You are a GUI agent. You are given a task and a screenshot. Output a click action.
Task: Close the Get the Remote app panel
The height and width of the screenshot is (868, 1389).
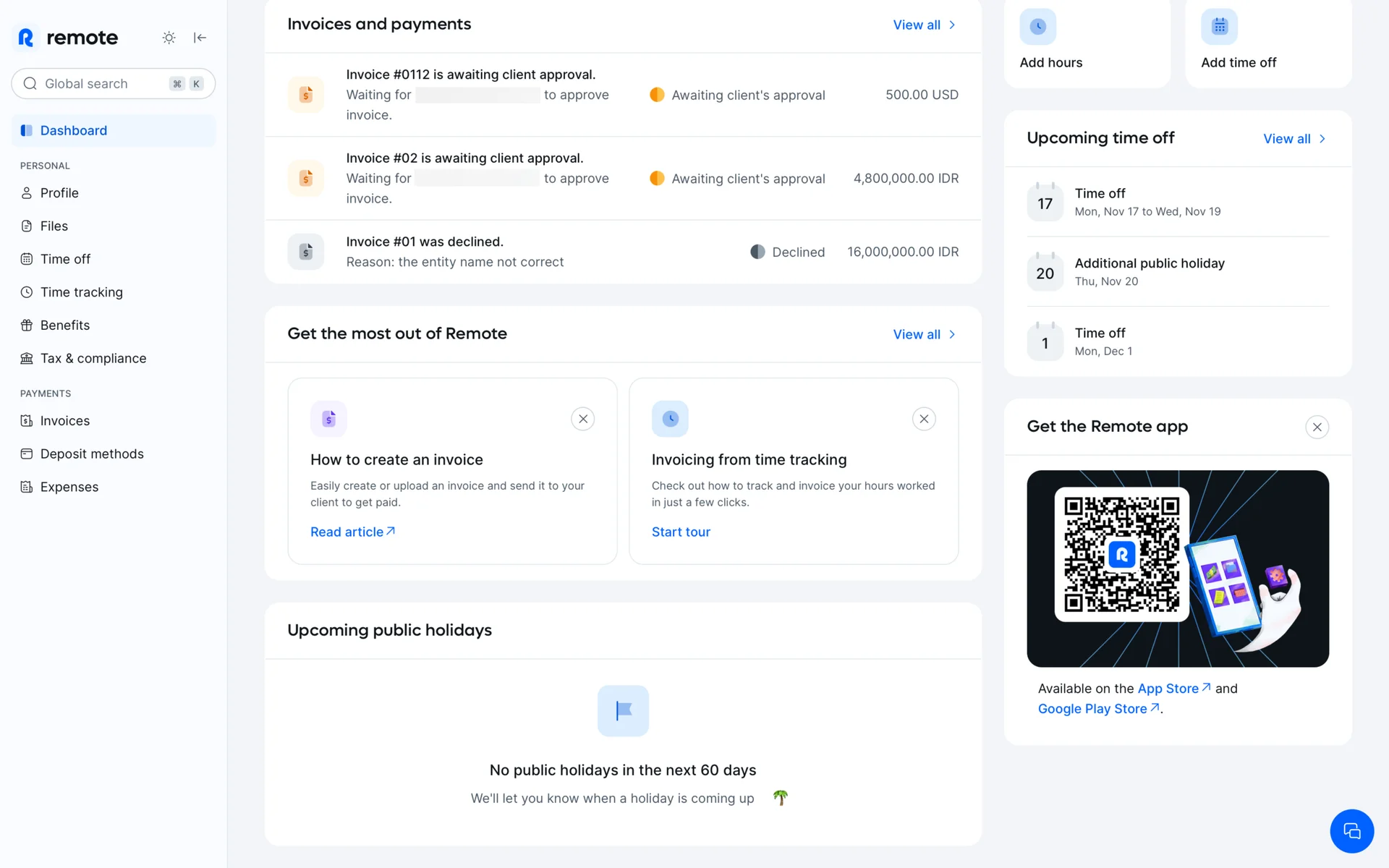point(1317,427)
